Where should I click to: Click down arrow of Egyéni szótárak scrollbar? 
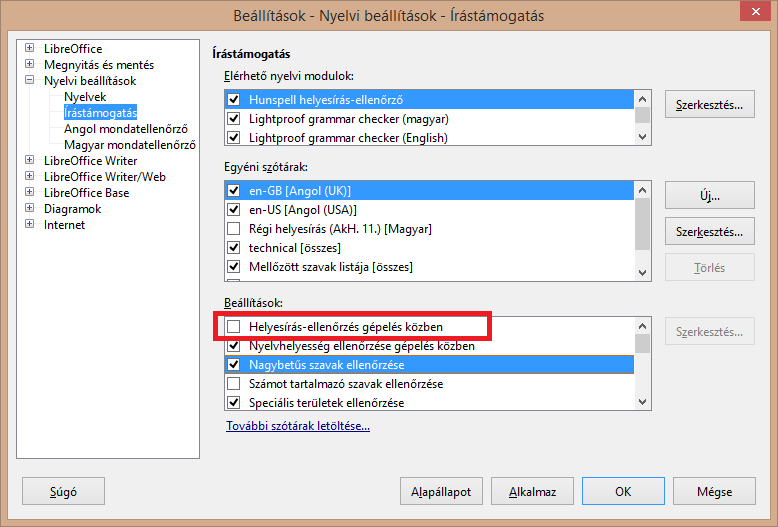(x=643, y=272)
